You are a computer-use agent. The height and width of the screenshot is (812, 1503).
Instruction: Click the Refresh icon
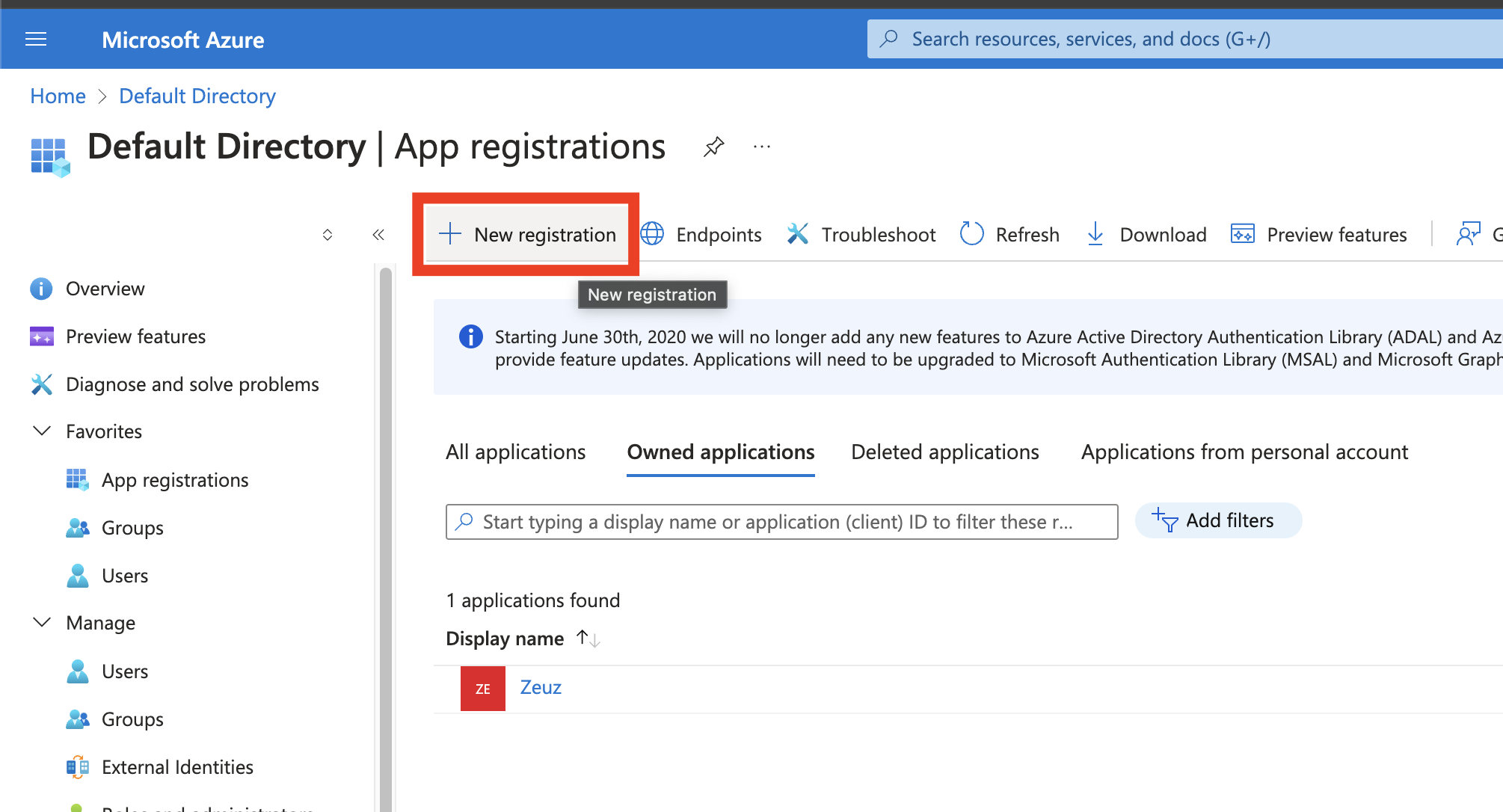tap(971, 234)
